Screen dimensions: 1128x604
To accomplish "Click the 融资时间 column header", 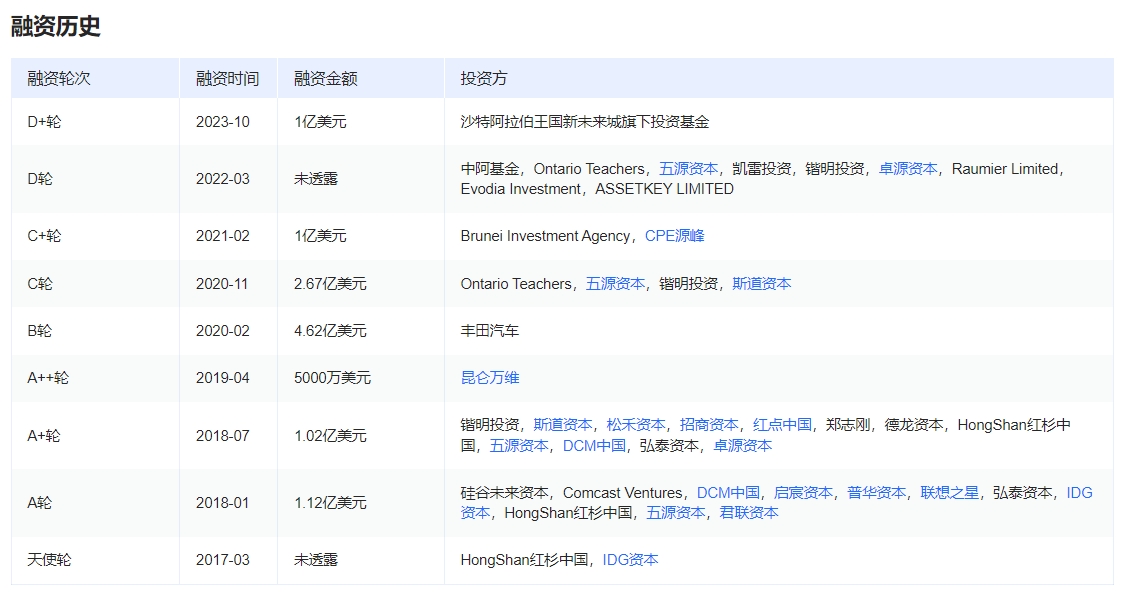I will pos(227,78).
